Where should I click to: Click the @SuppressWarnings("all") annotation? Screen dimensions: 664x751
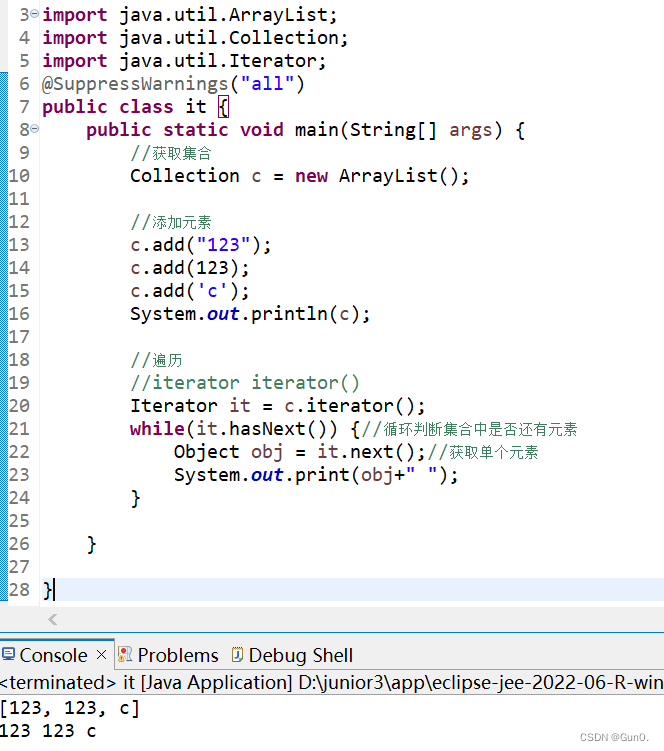coord(173,84)
